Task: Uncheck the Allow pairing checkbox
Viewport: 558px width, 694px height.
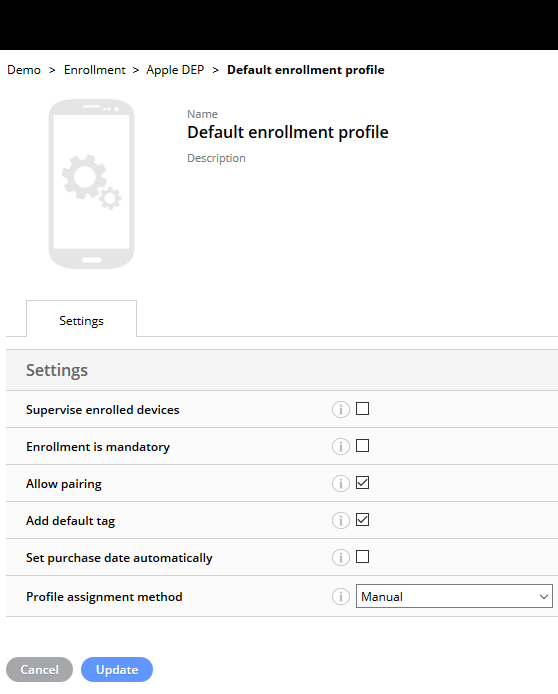Action: [x=362, y=482]
